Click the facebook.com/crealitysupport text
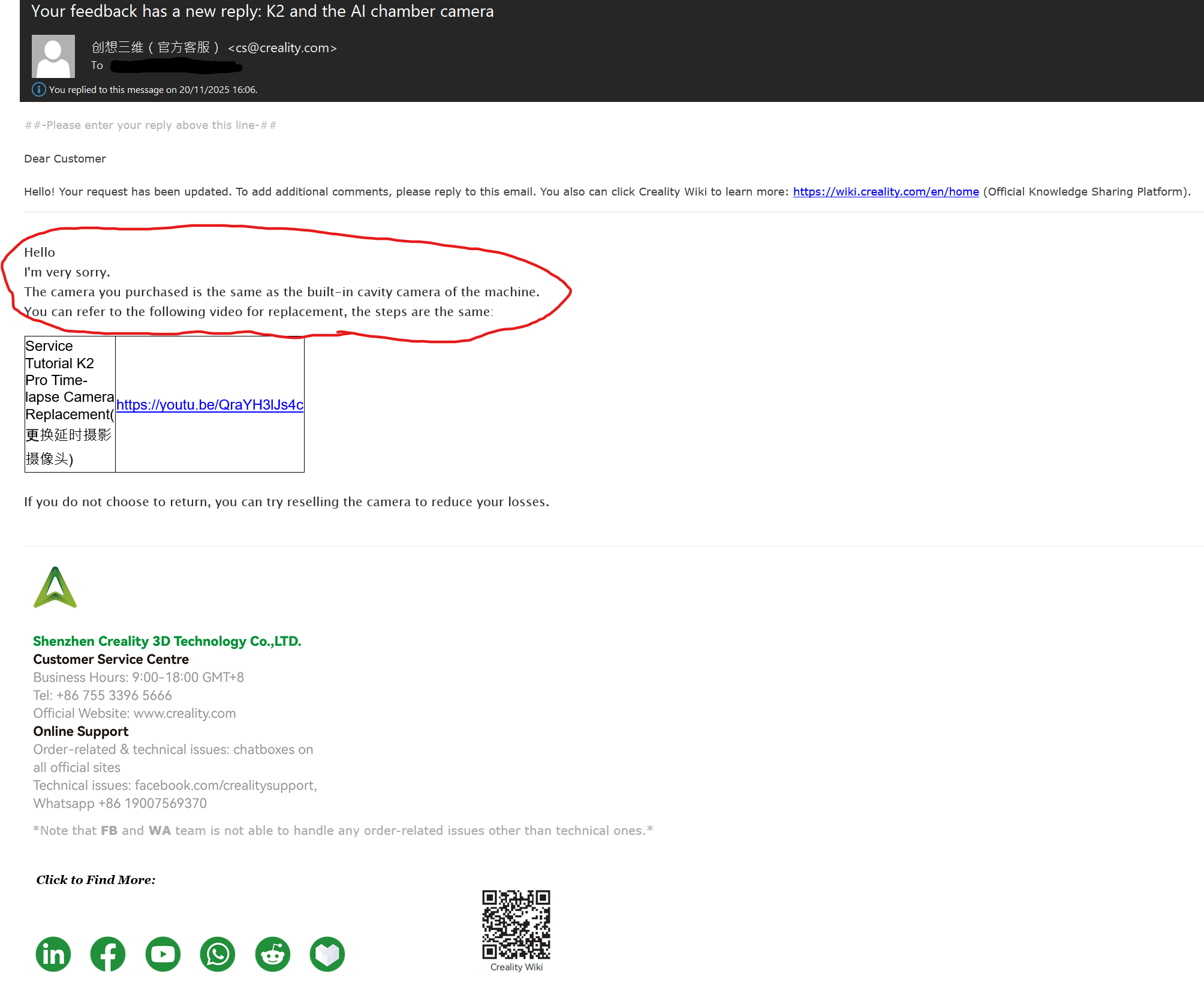 pos(225,785)
